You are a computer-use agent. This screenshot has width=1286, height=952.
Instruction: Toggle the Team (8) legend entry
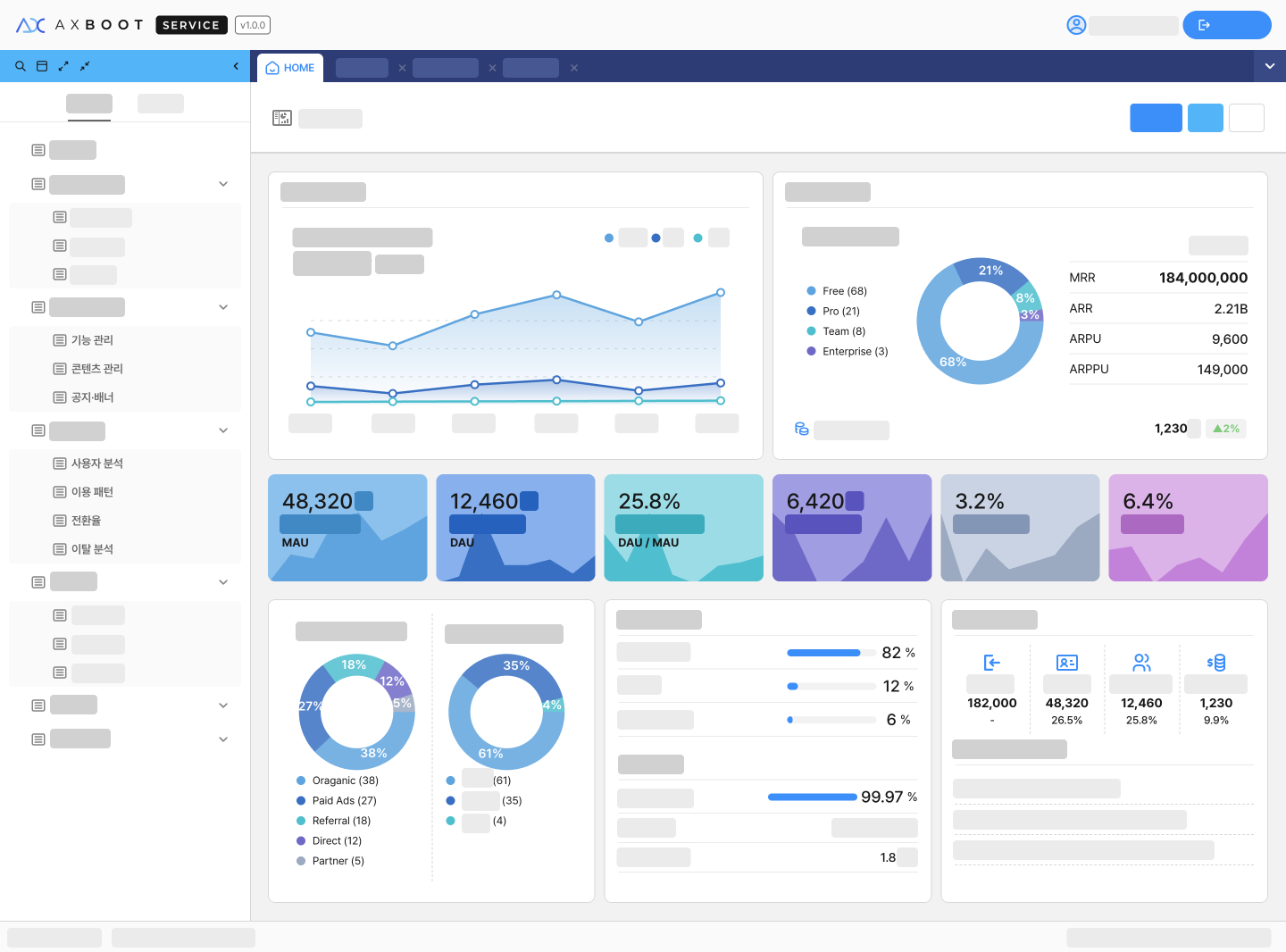[836, 331]
